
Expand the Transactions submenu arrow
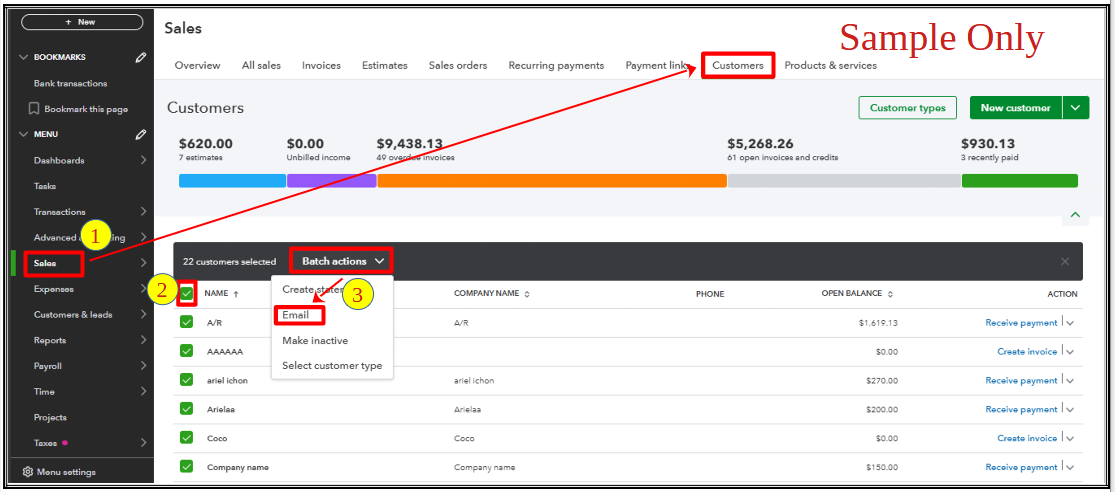pyautogui.click(x=143, y=211)
